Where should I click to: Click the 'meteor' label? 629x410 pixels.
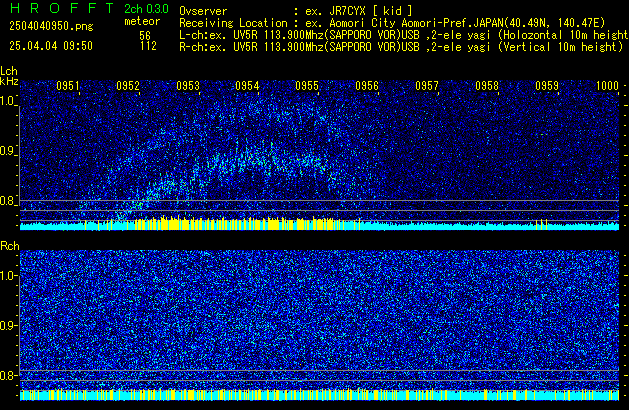click(142, 21)
